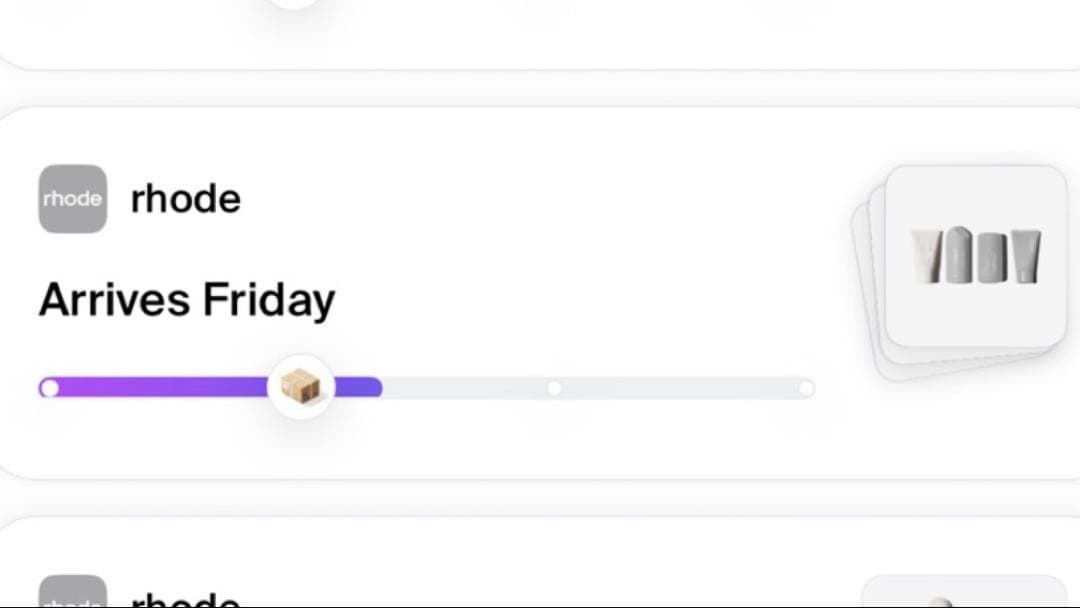
Task: Click the partially visible rhode logo at bottom
Action: point(73,592)
